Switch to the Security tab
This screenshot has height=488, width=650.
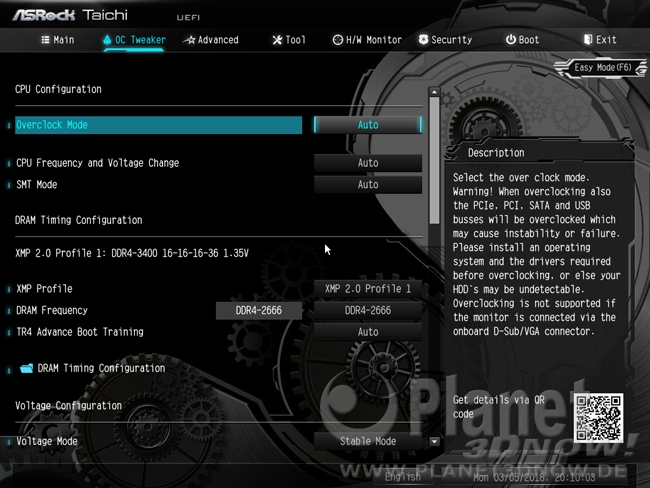445,40
